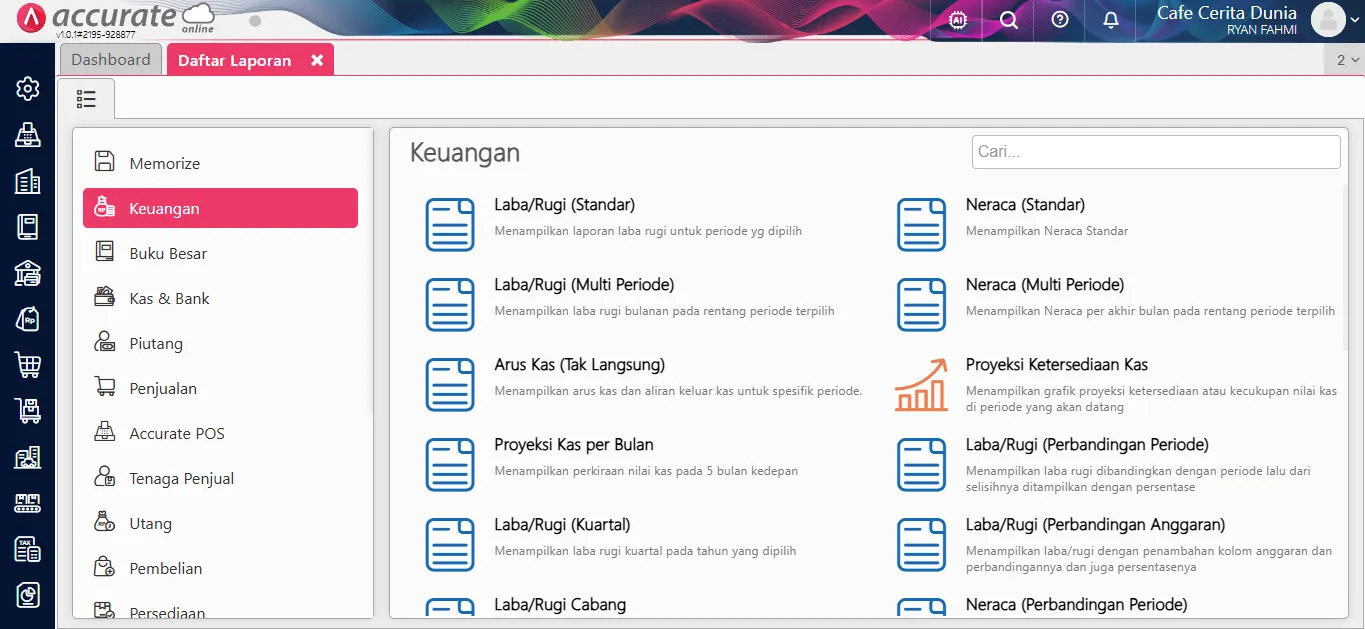Click the help question-mark icon
Image resolution: width=1365 pixels, height=629 pixels.
(1059, 20)
